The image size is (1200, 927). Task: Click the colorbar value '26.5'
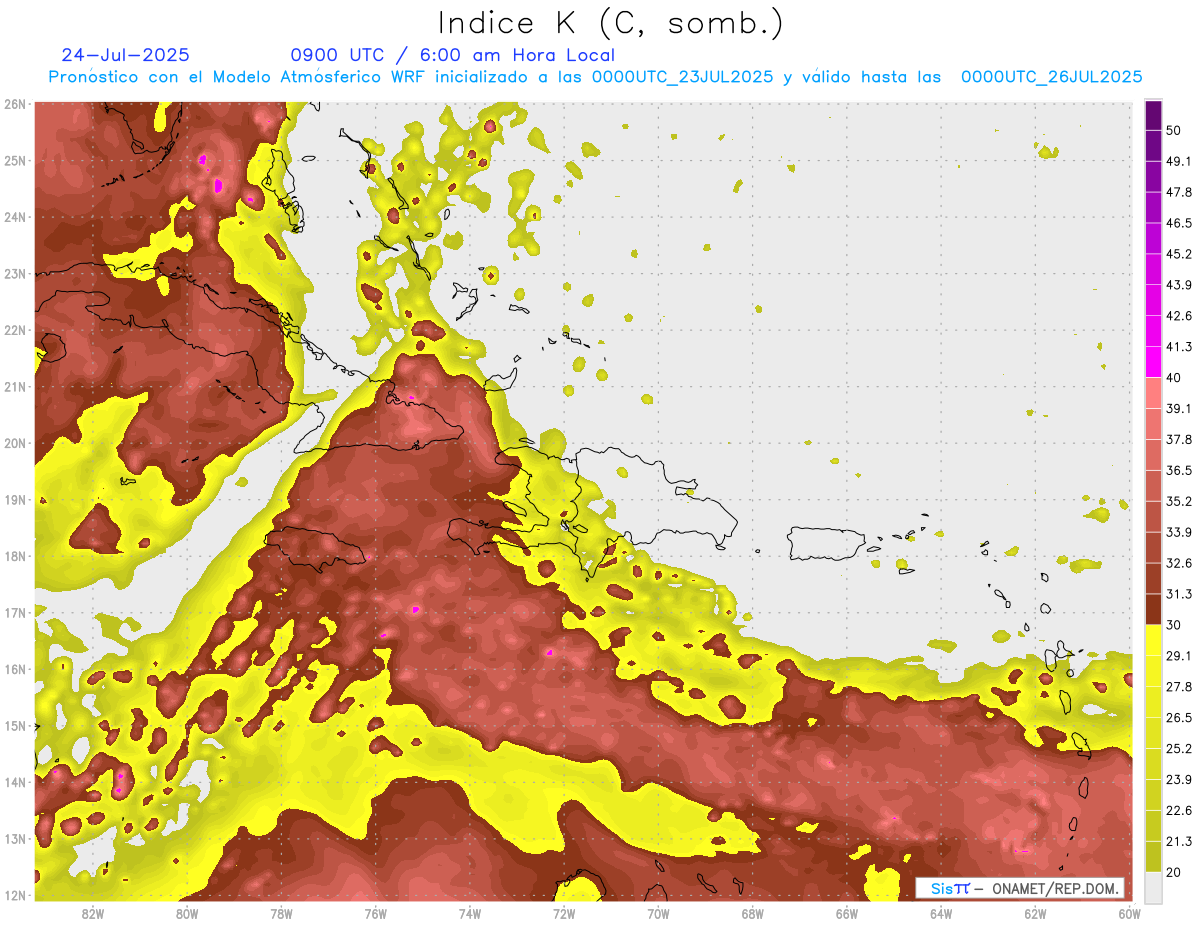1179,718
